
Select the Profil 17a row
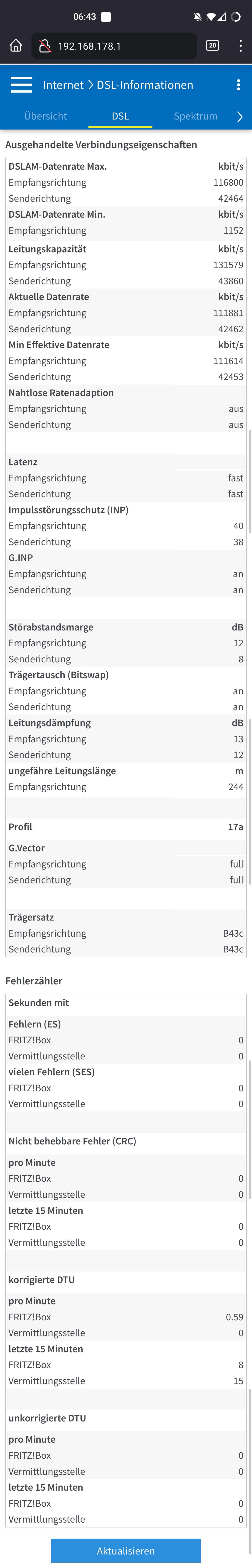click(x=126, y=827)
